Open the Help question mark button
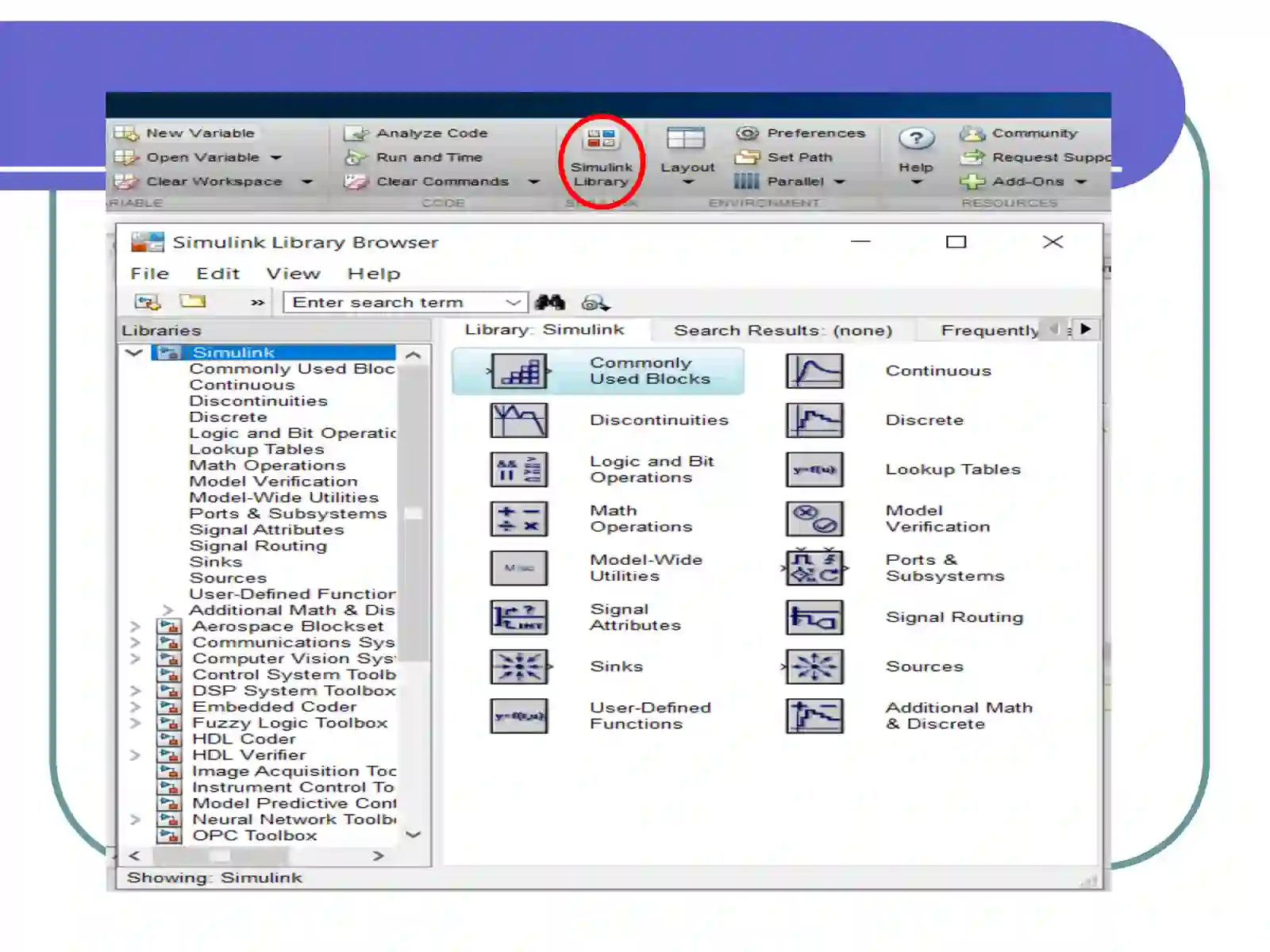The height and width of the screenshot is (952, 1270). pyautogui.click(x=916, y=156)
